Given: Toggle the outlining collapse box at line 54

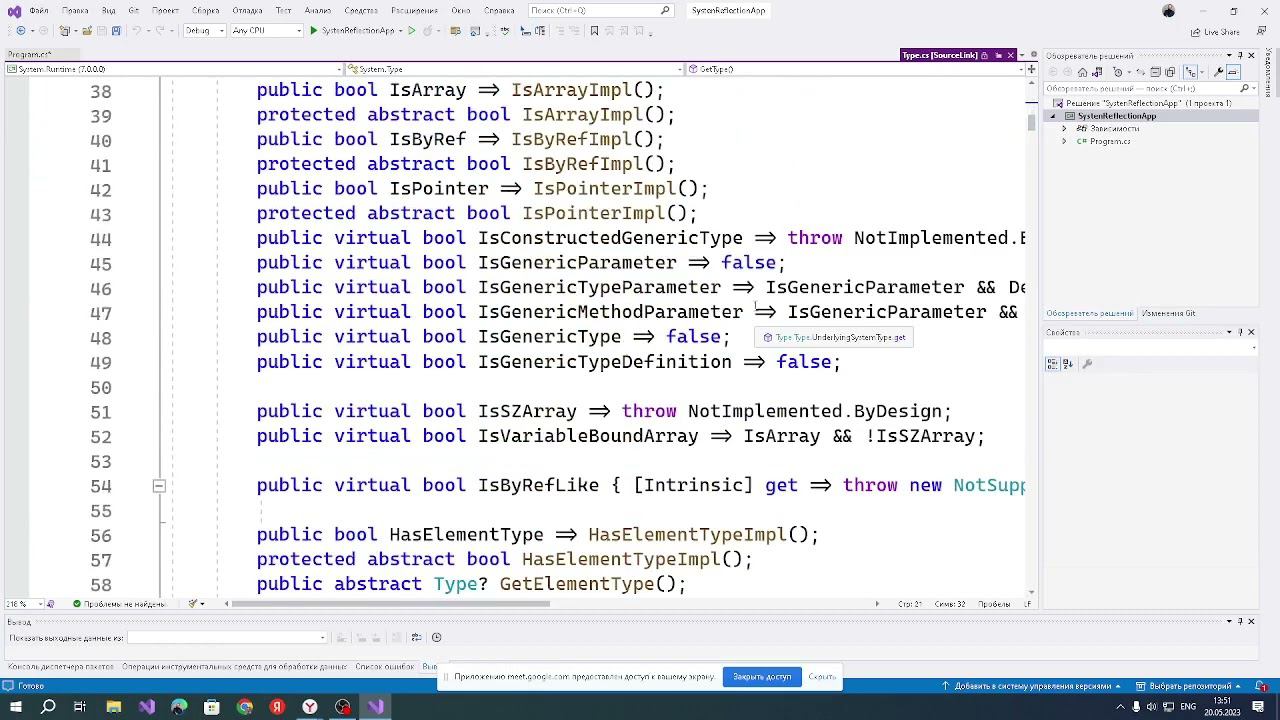Looking at the screenshot, I should click(159, 486).
